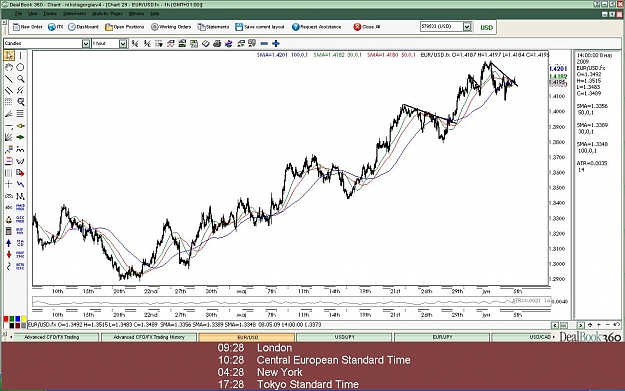The width and height of the screenshot is (625, 391).
Task: Switch to the EUR/USD chart tab
Action: point(247,337)
